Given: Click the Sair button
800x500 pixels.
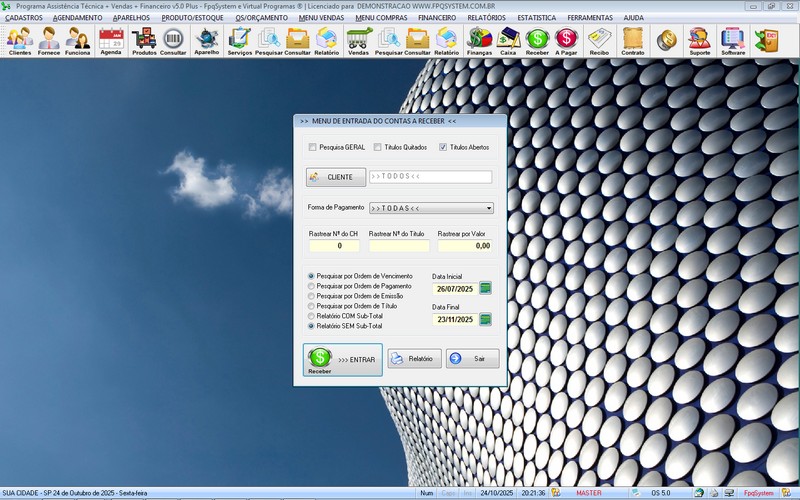Looking at the screenshot, I should (472, 359).
